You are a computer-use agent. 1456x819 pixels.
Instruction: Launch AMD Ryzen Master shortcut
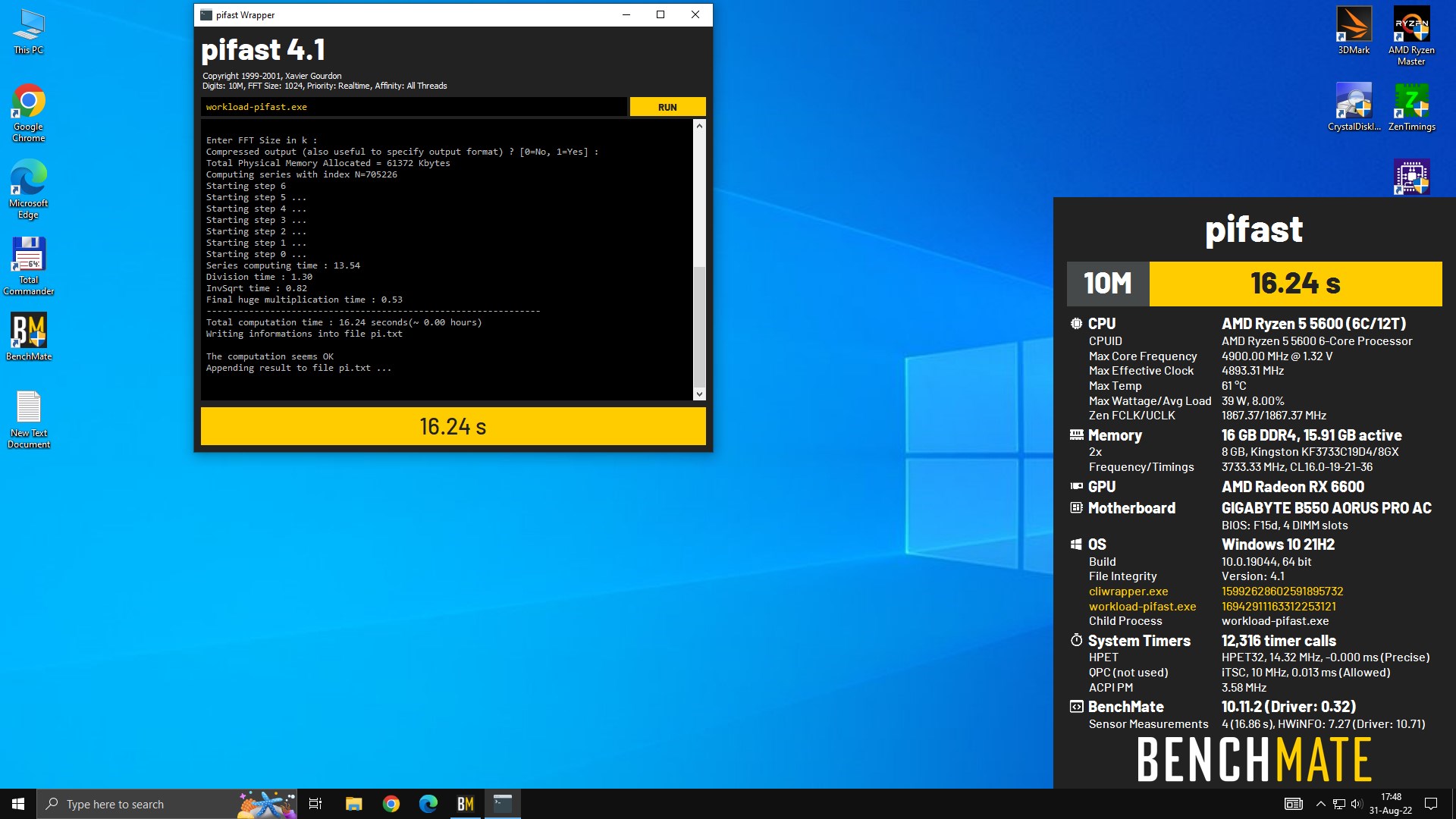coord(1411,36)
